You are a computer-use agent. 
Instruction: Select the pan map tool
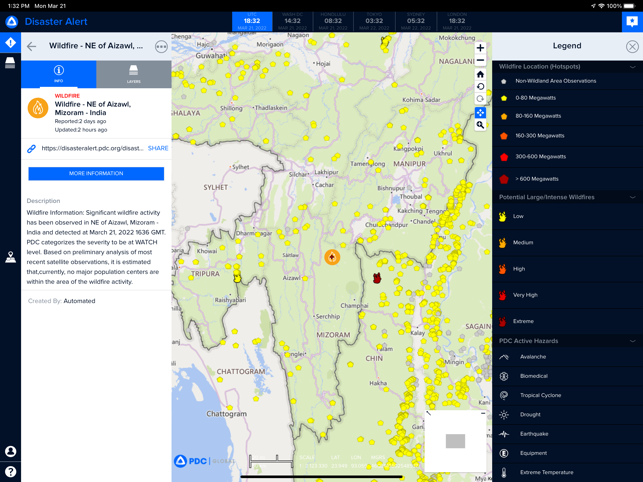pyautogui.click(x=480, y=112)
